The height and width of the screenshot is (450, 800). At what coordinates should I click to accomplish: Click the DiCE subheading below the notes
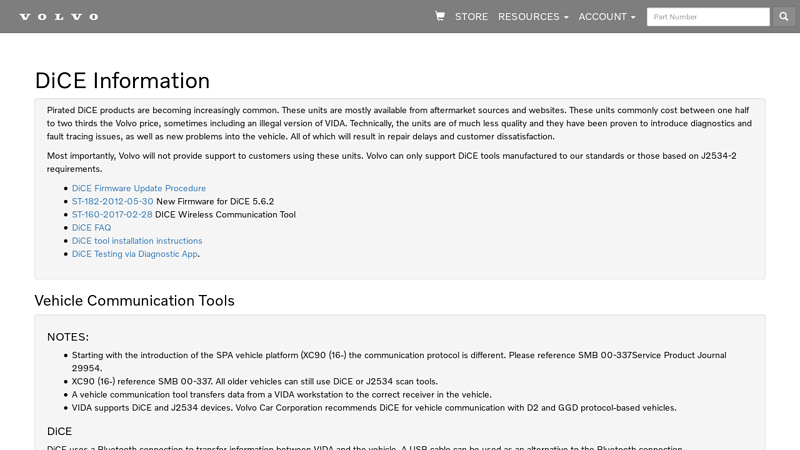point(59,431)
